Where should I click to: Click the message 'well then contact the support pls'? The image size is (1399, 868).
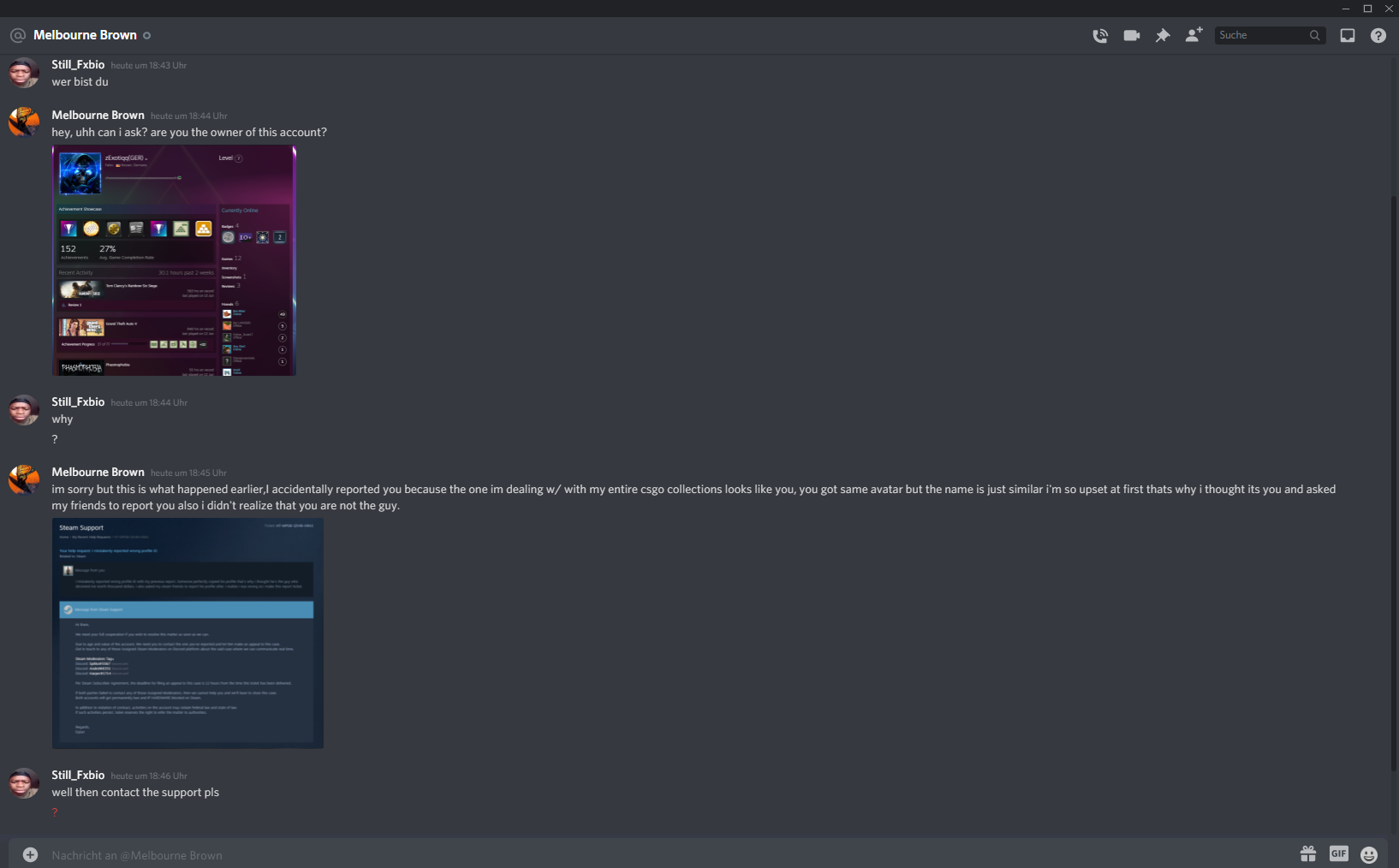[135, 793]
